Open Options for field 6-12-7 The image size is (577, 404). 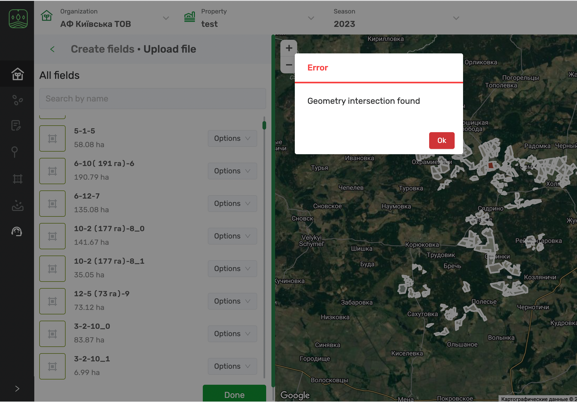[232, 203]
